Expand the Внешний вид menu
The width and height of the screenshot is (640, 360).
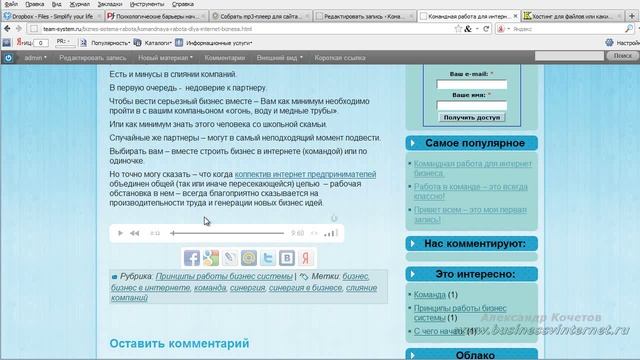(x=280, y=58)
